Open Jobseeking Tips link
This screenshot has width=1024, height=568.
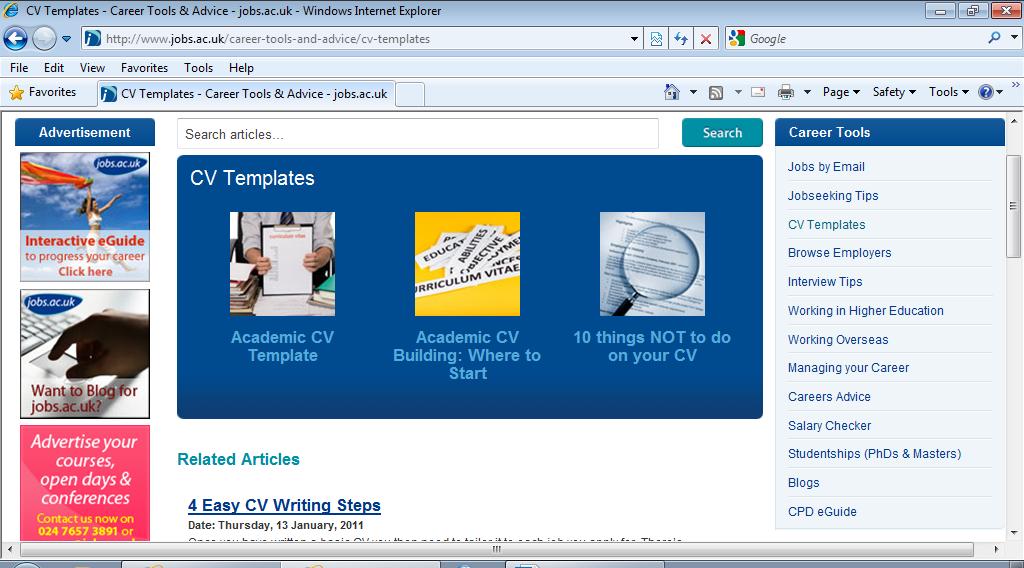click(x=833, y=196)
